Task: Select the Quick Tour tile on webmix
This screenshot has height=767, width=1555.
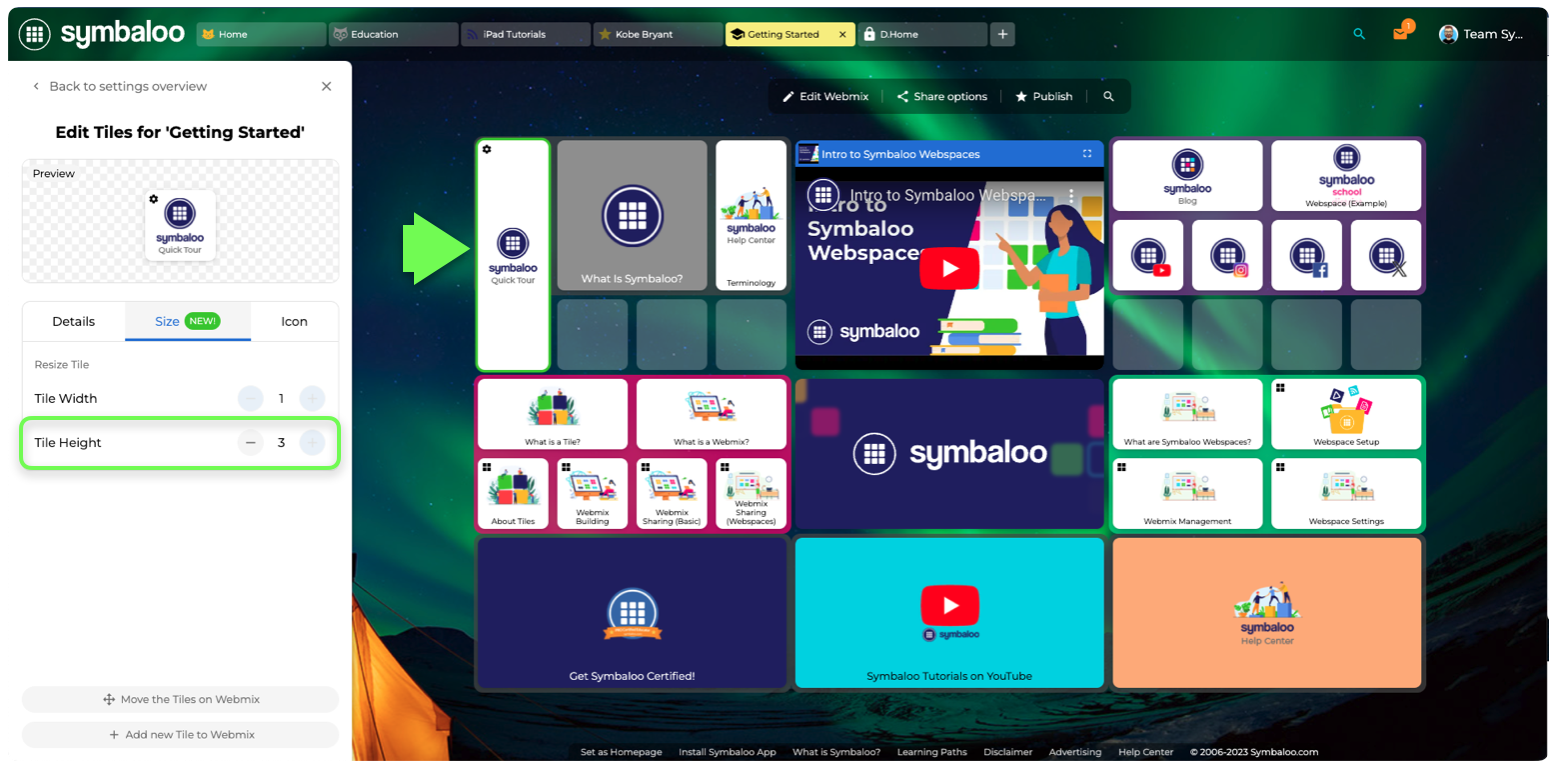Action: (x=513, y=255)
